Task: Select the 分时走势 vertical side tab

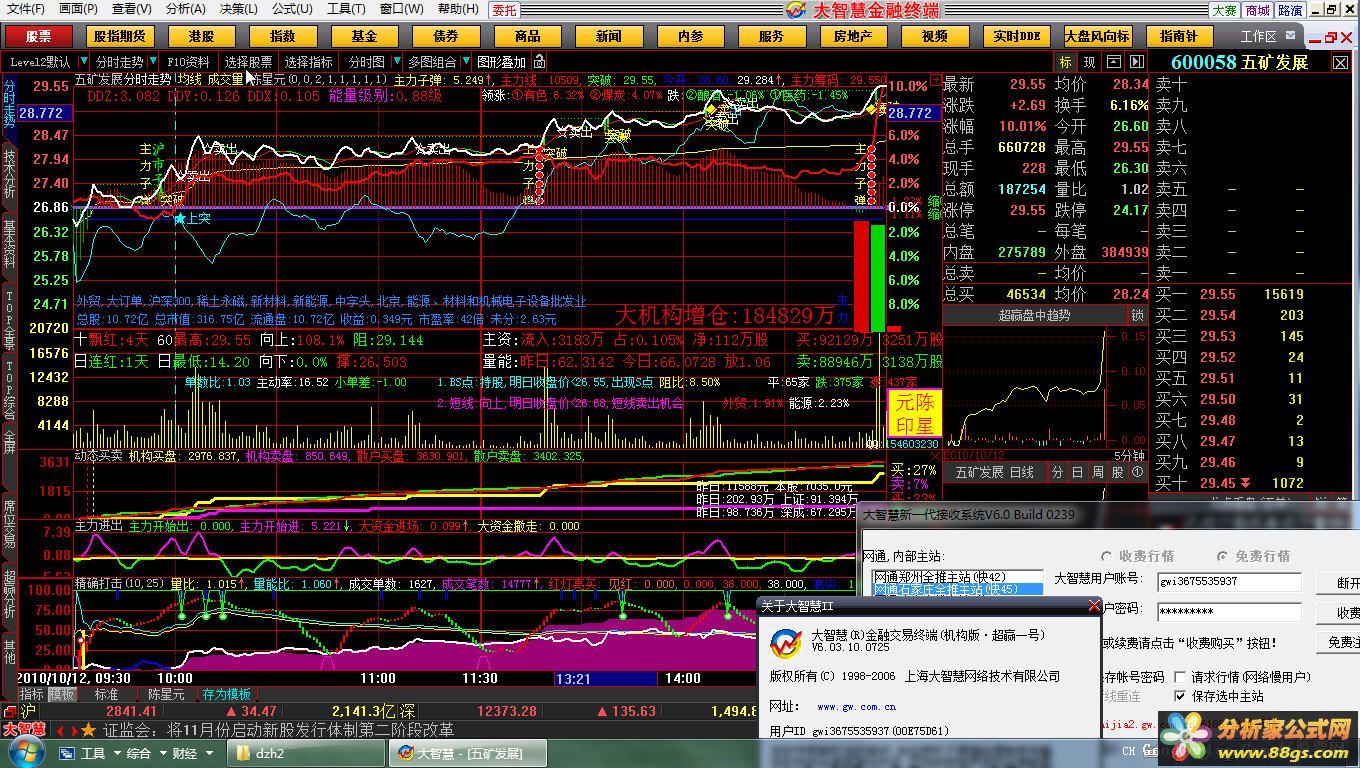Action: [9, 105]
